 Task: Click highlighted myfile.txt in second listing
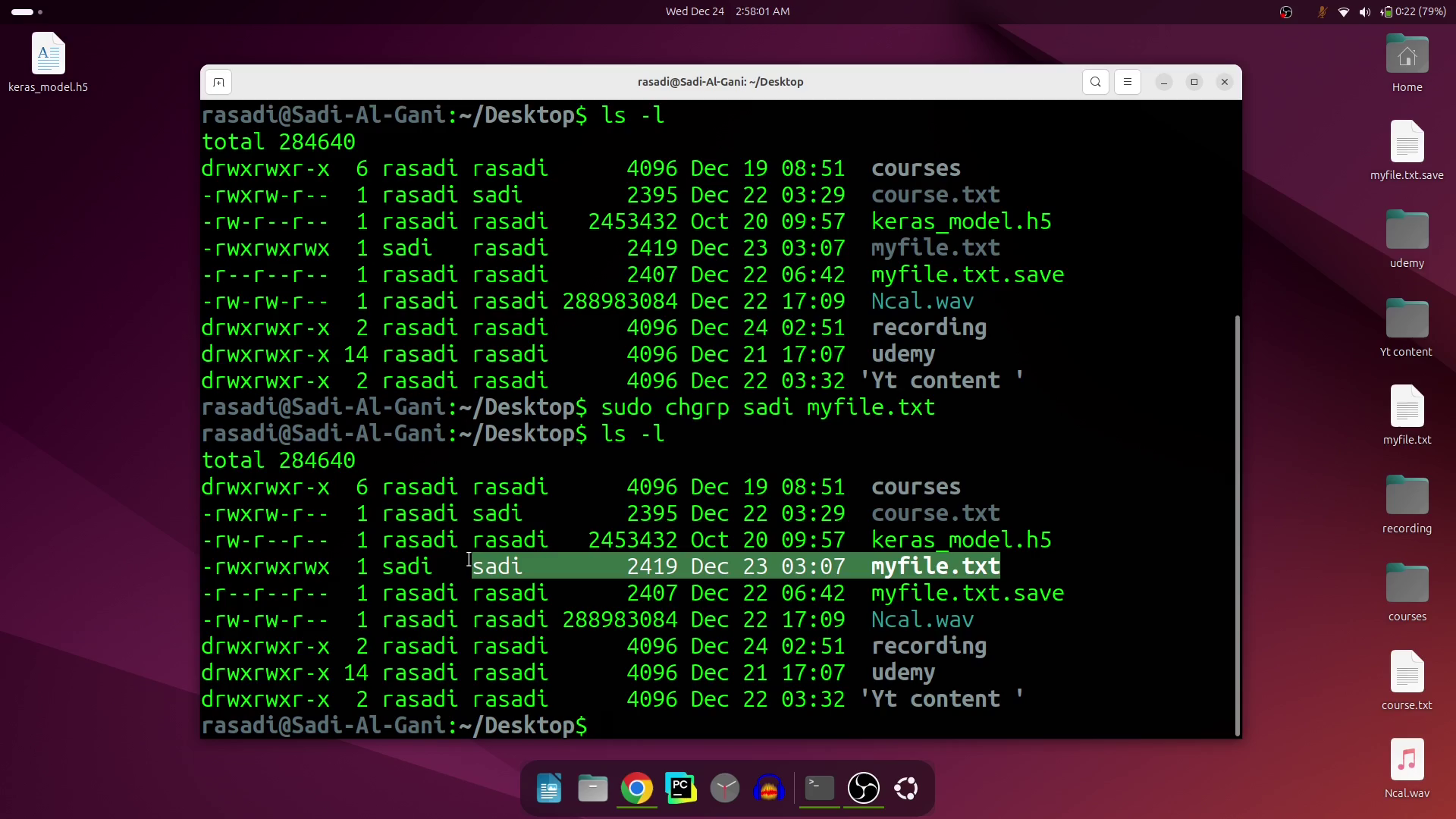[x=935, y=566]
